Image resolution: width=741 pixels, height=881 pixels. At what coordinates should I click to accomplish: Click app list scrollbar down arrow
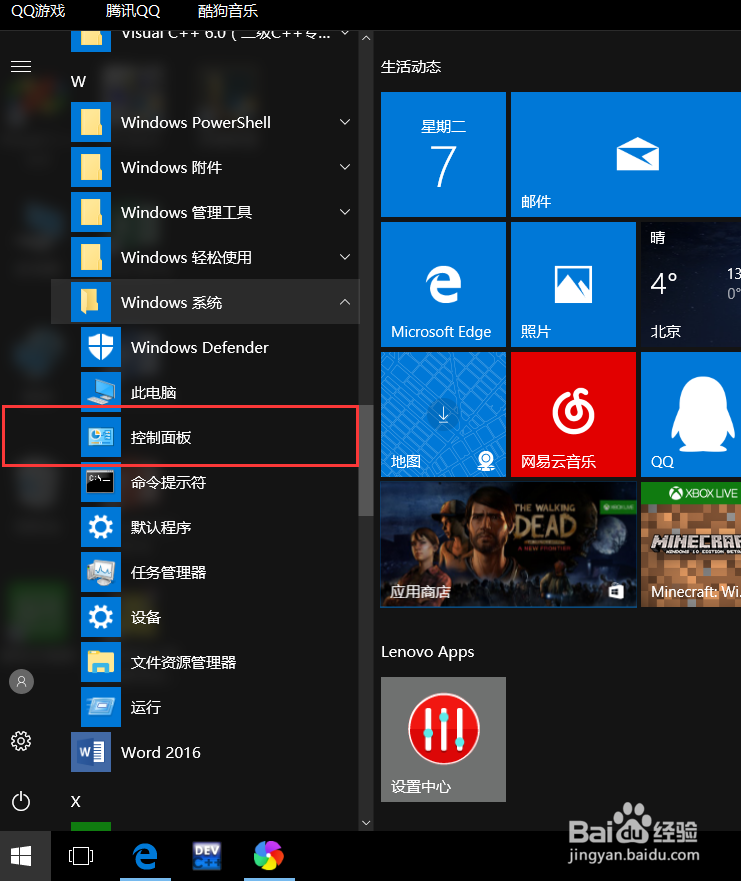click(x=366, y=823)
